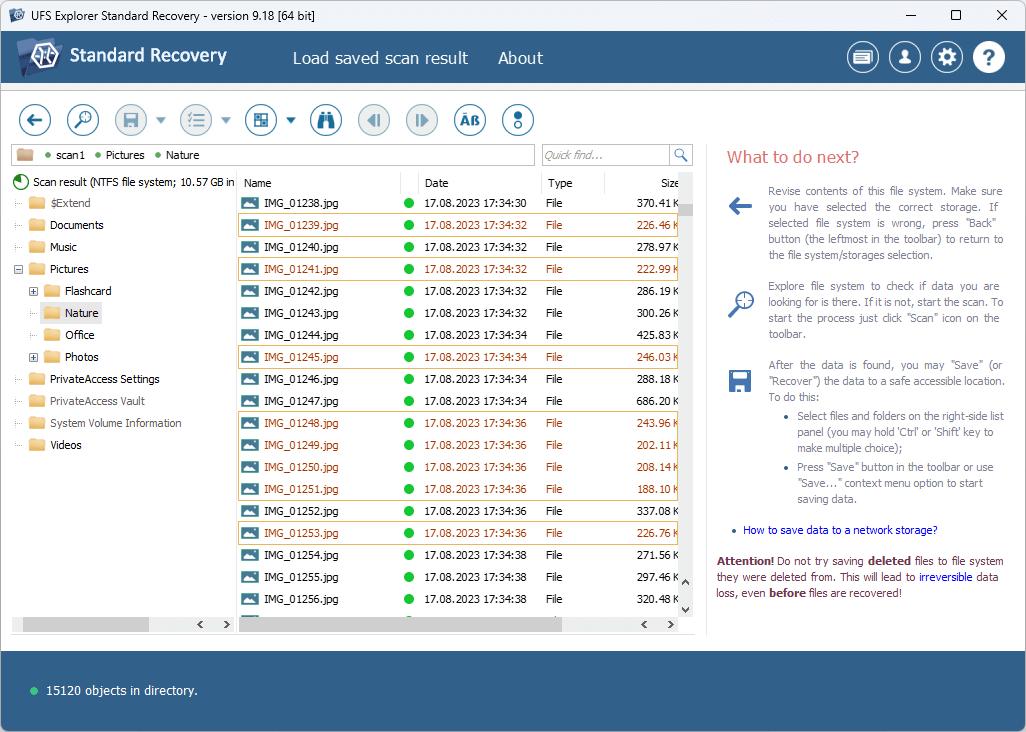Click the Standard Recovery logo
Image resolution: width=1026 pixels, height=732 pixels.
pyautogui.click(x=122, y=56)
